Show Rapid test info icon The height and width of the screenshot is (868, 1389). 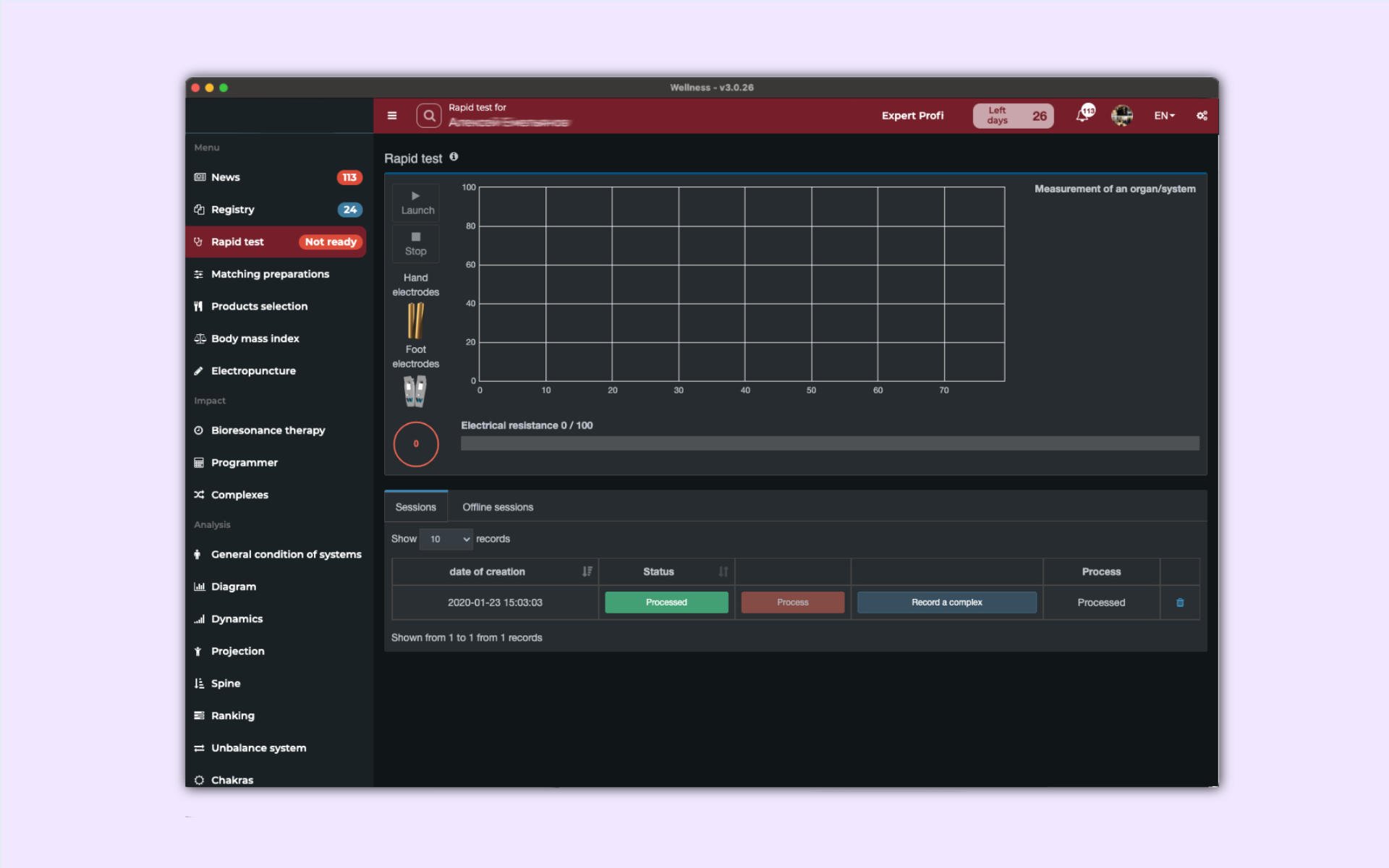click(x=454, y=157)
